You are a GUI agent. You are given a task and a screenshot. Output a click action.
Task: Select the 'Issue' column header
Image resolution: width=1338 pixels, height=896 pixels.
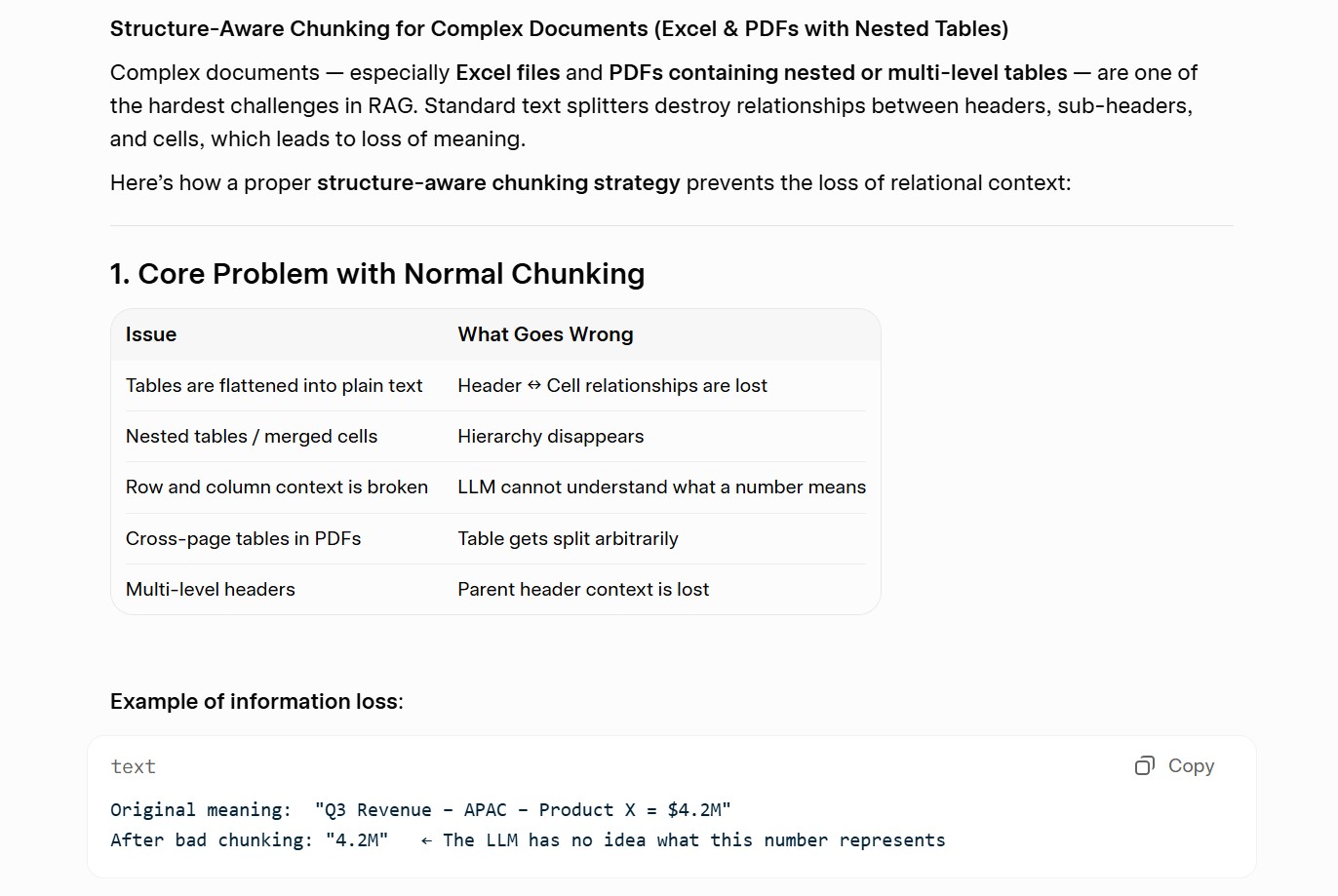tap(151, 334)
